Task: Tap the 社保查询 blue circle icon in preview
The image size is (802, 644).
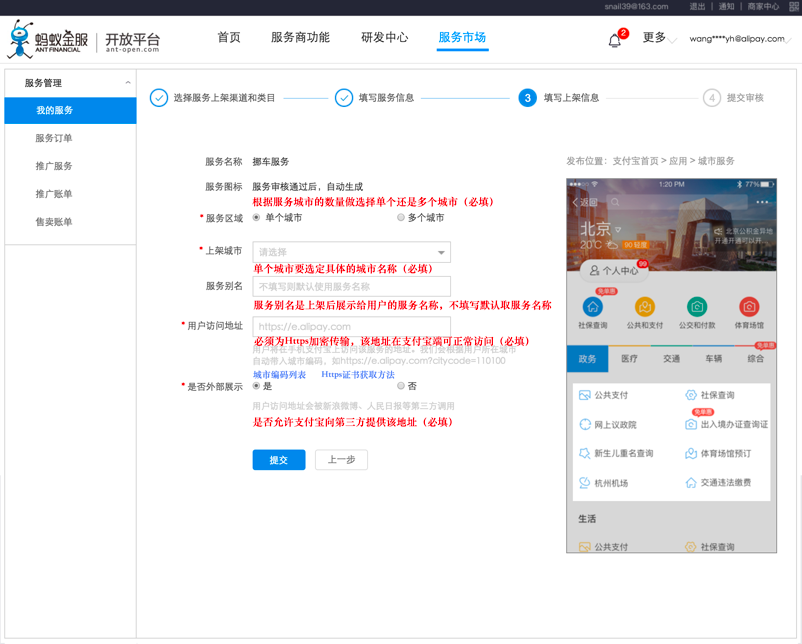Action: pos(592,307)
